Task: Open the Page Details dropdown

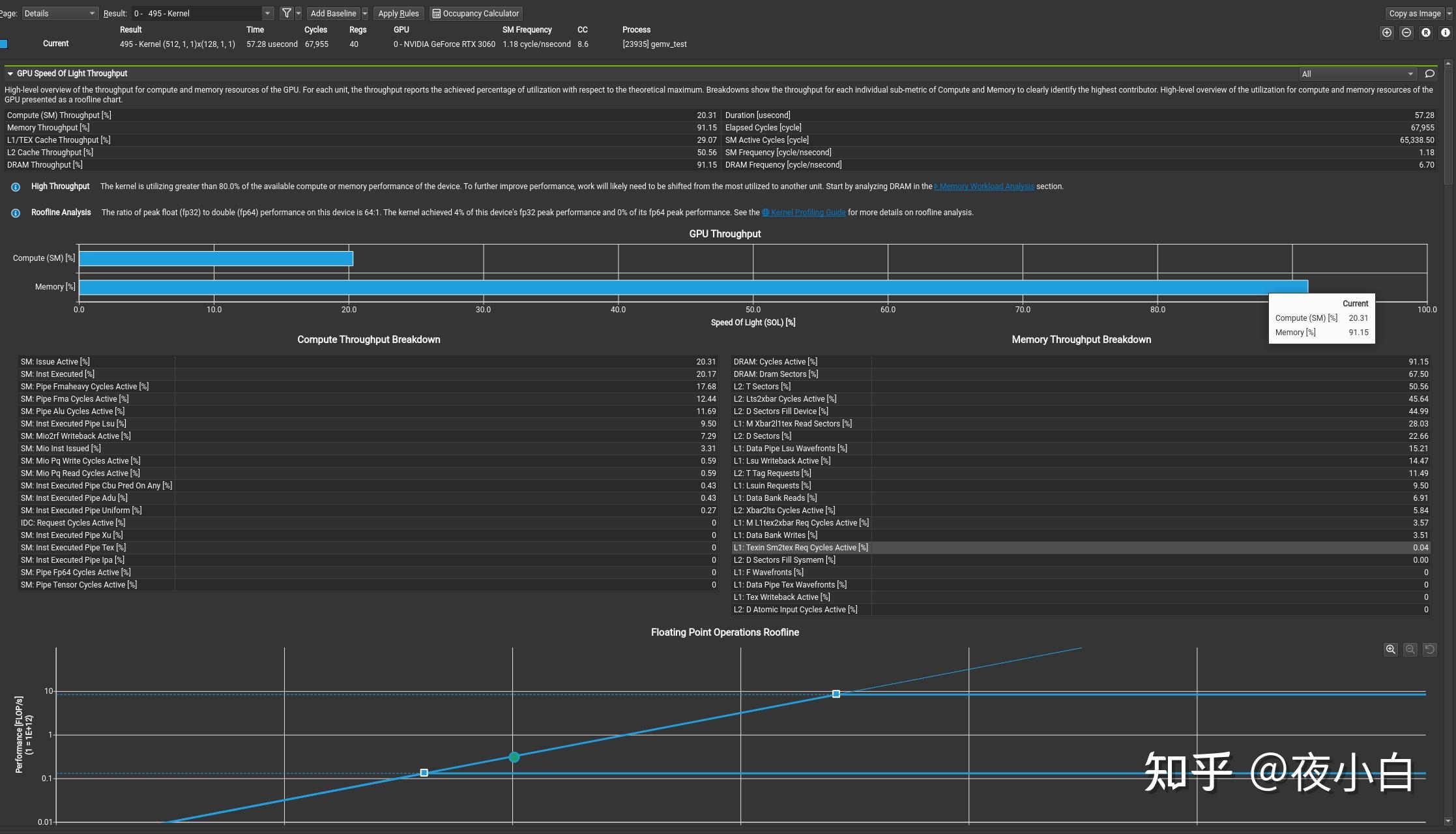Action: pyautogui.click(x=59, y=13)
